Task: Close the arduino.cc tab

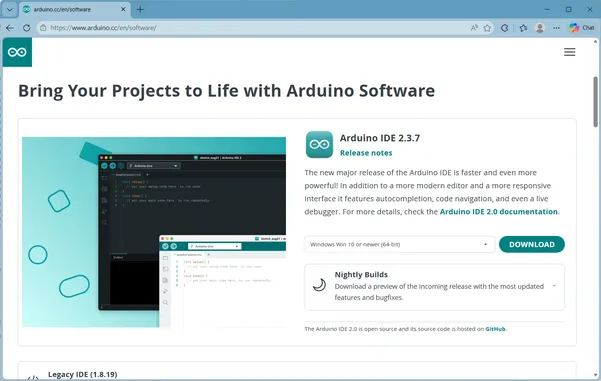Action: (123, 9)
